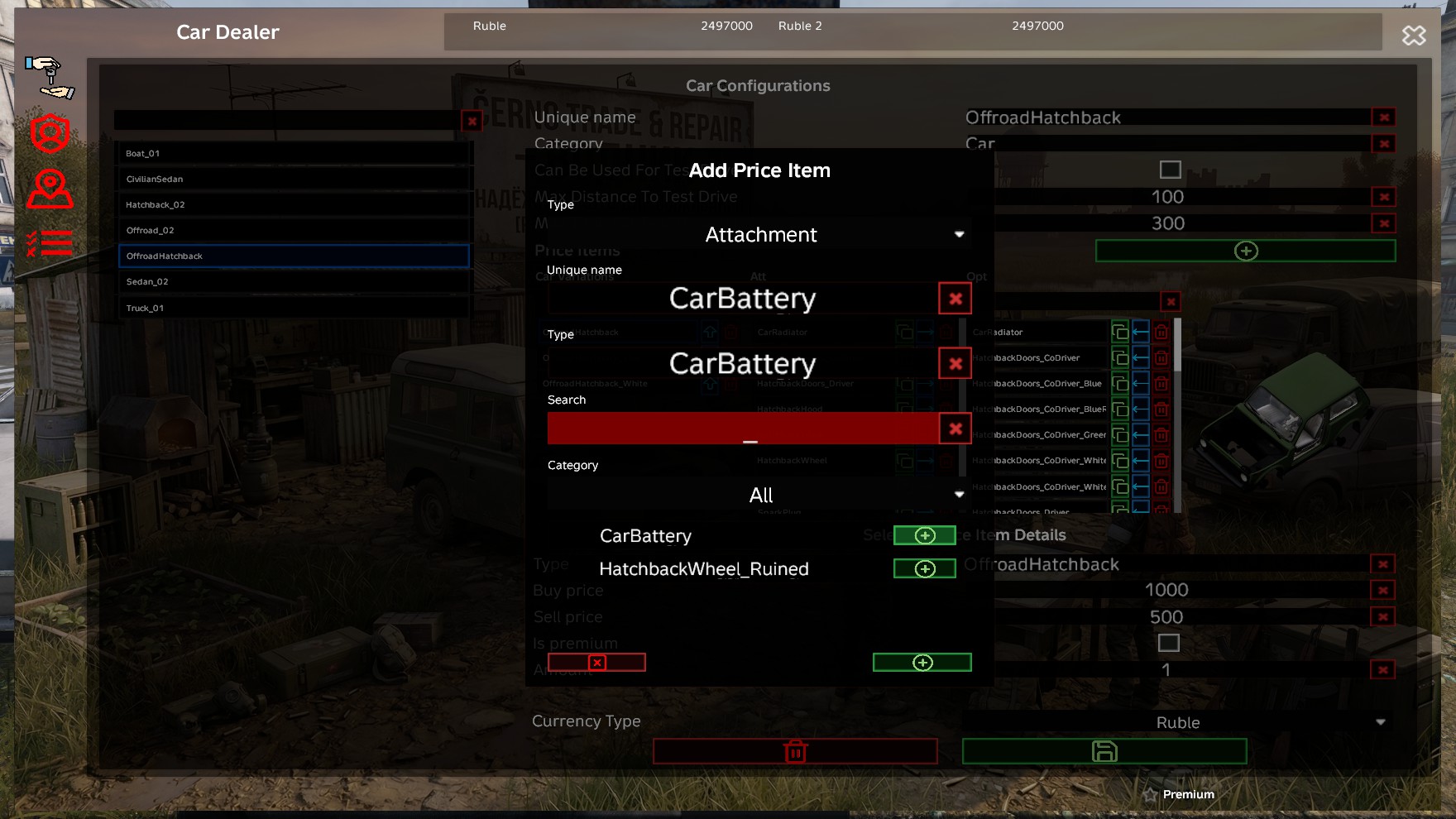Confirm adding the price item
The width and height of the screenshot is (1456, 819).
click(922, 663)
